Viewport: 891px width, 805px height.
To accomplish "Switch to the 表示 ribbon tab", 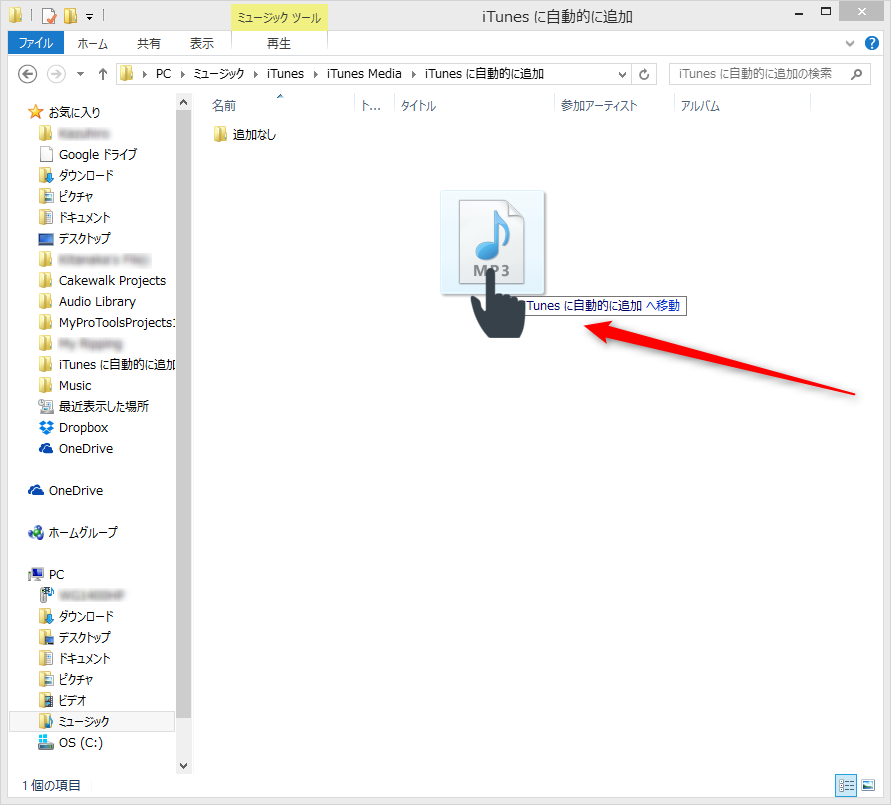I will [x=202, y=43].
